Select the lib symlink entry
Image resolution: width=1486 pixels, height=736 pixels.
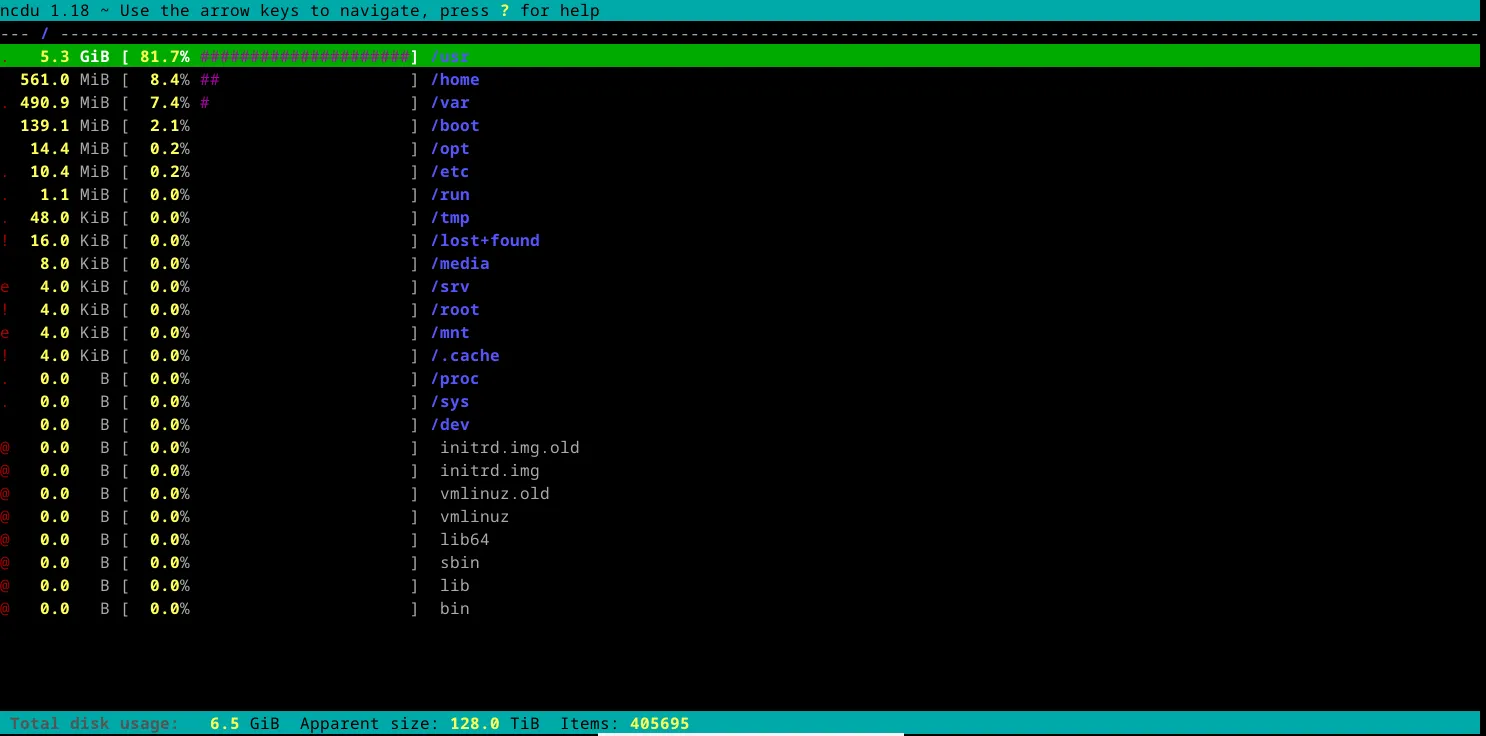(455, 586)
